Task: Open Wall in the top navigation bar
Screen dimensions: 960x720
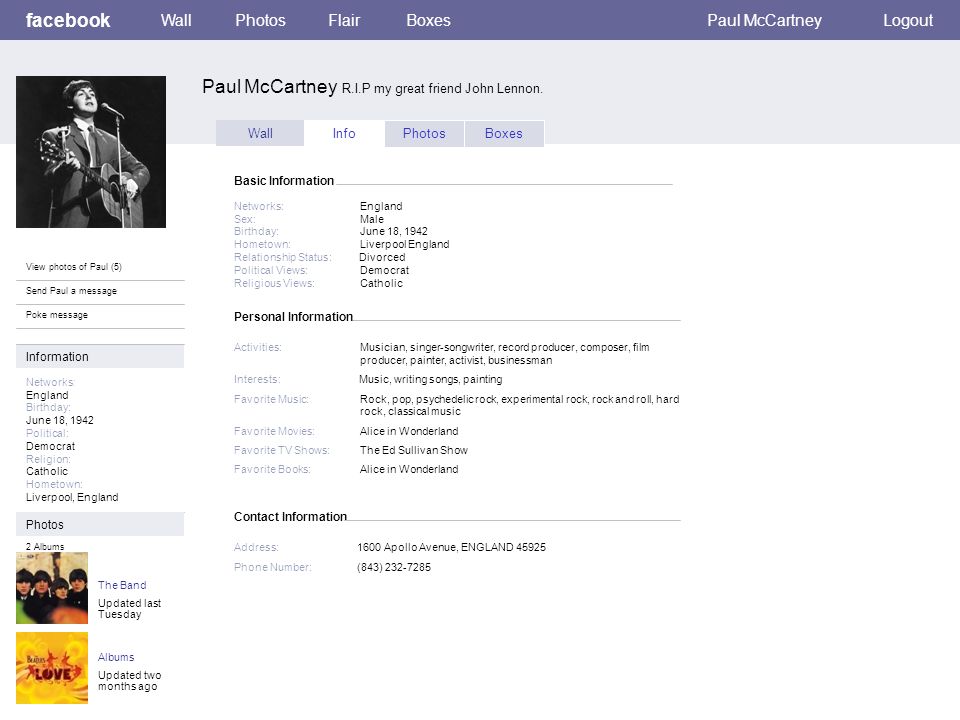Action: click(x=176, y=20)
